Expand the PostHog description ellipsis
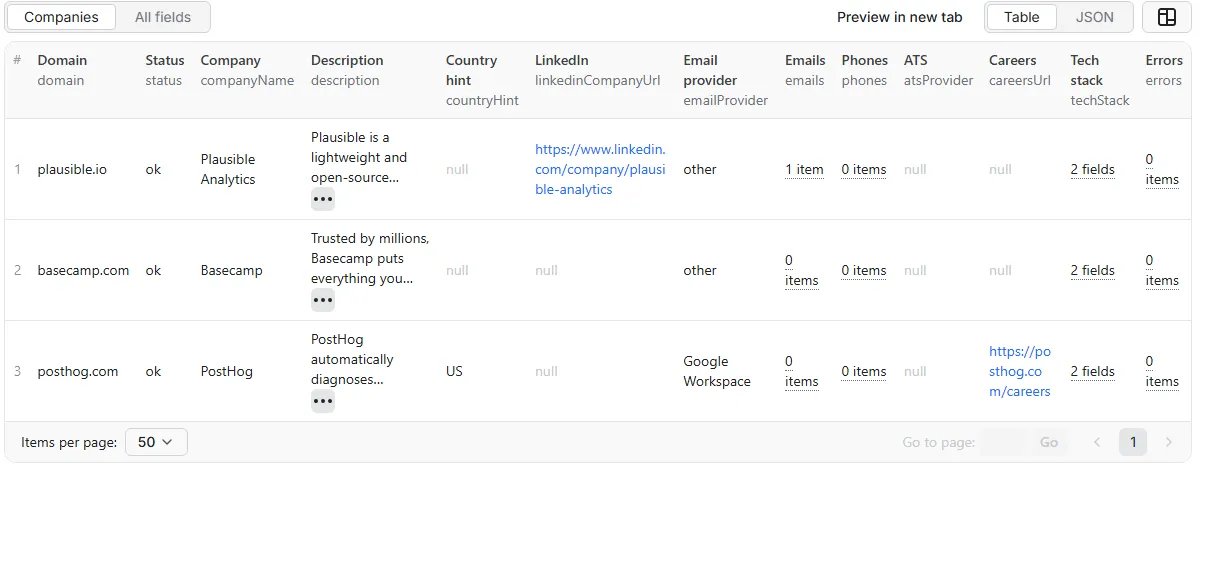 pyautogui.click(x=322, y=401)
